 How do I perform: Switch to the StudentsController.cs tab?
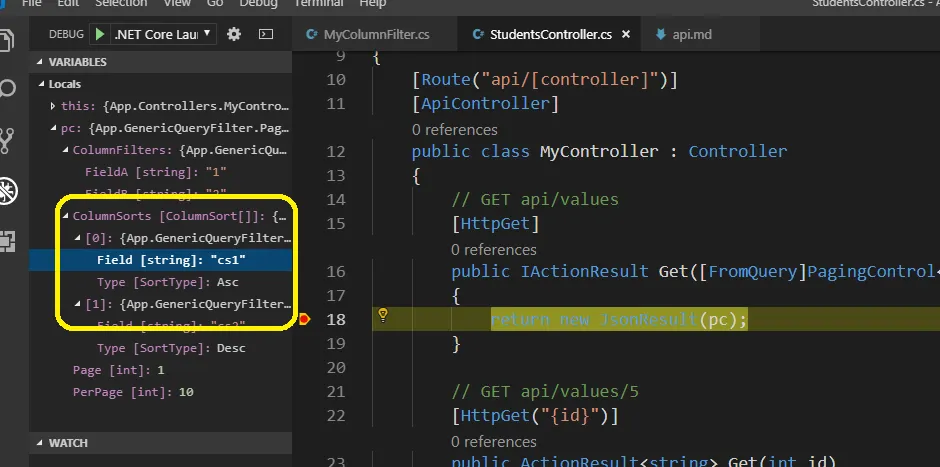click(x=548, y=34)
